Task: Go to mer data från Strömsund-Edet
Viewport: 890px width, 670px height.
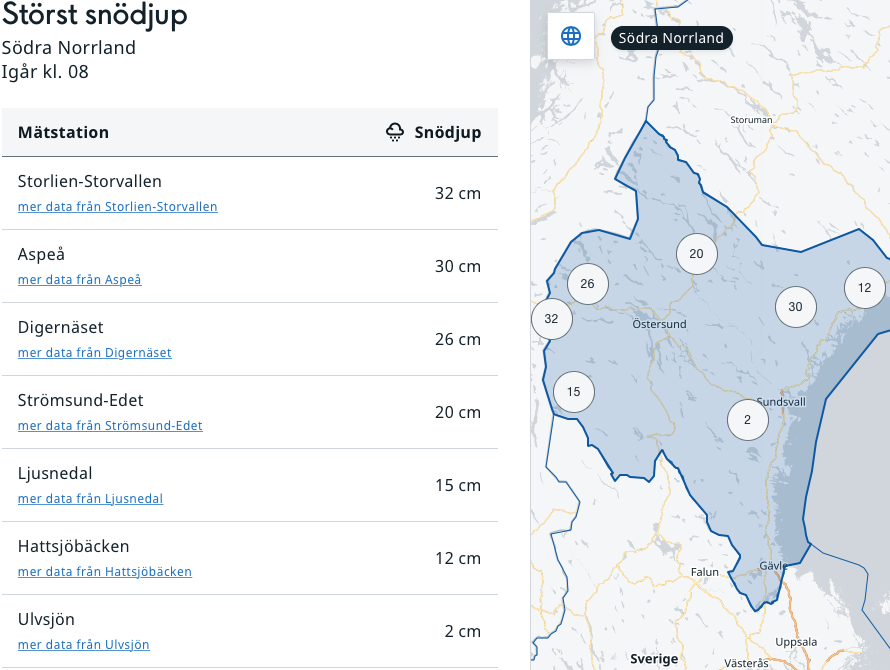Action: coord(110,426)
